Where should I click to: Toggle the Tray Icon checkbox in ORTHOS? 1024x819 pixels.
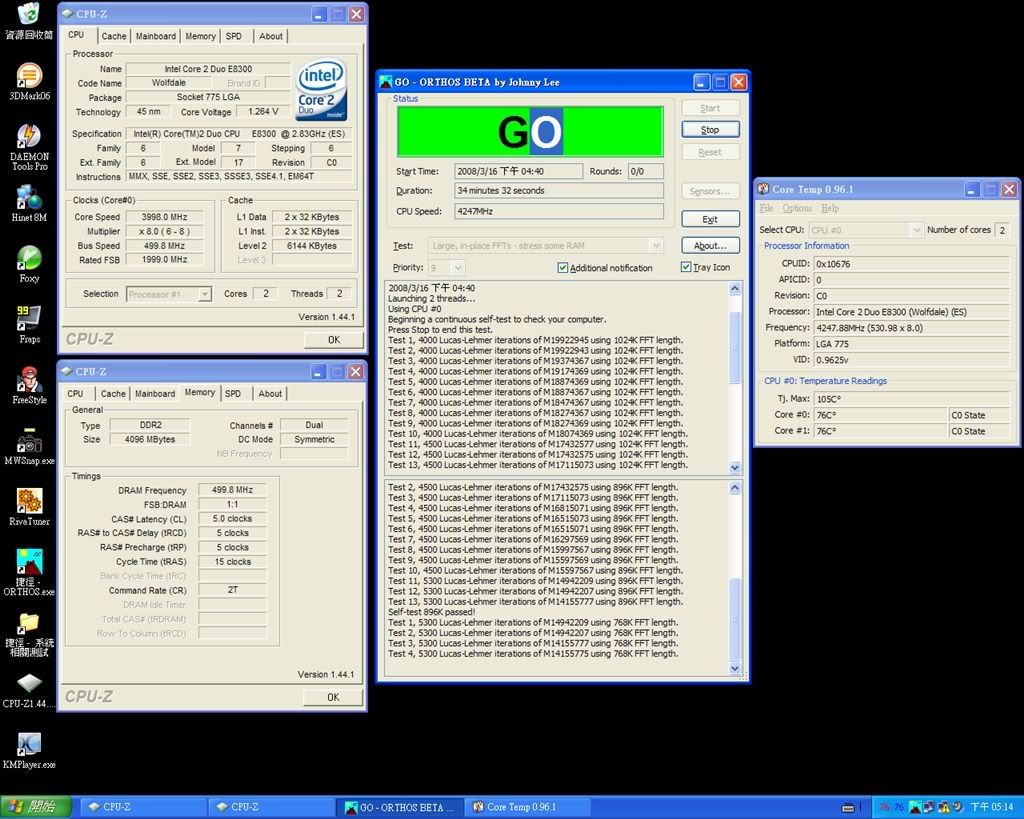coord(686,267)
